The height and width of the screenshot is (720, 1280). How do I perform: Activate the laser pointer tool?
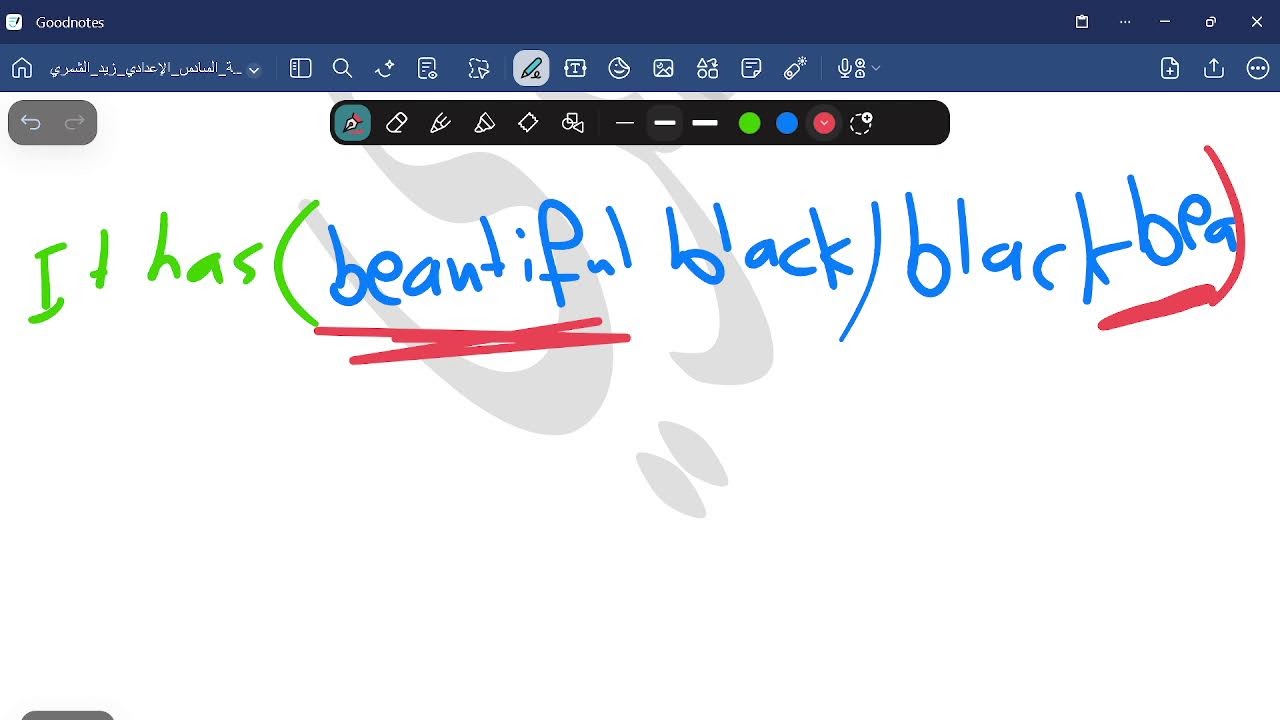[x=795, y=68]
